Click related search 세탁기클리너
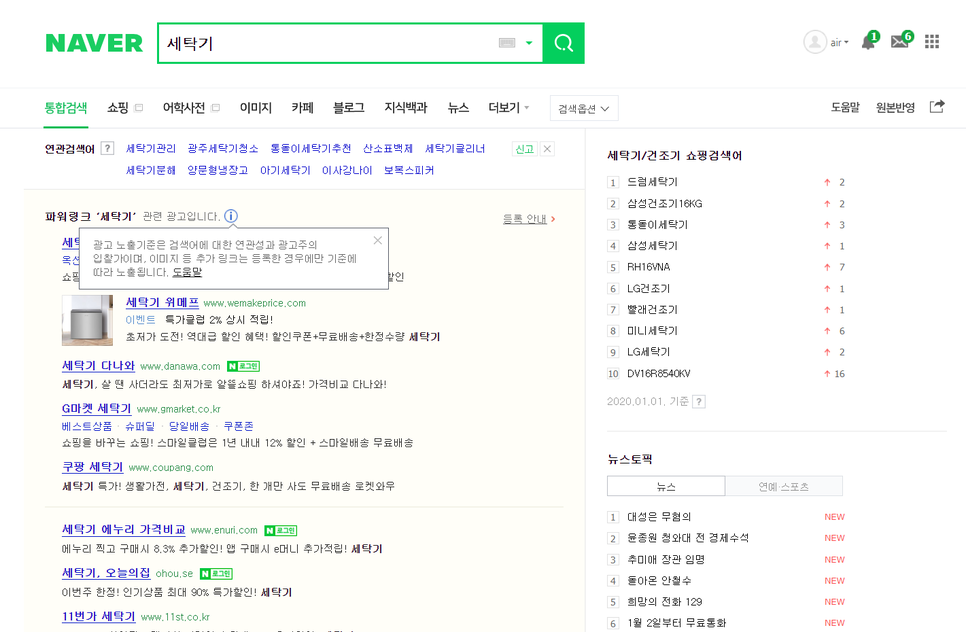Image resolution: width=966 pixels, height=632 pixels. tap(455, 148)
